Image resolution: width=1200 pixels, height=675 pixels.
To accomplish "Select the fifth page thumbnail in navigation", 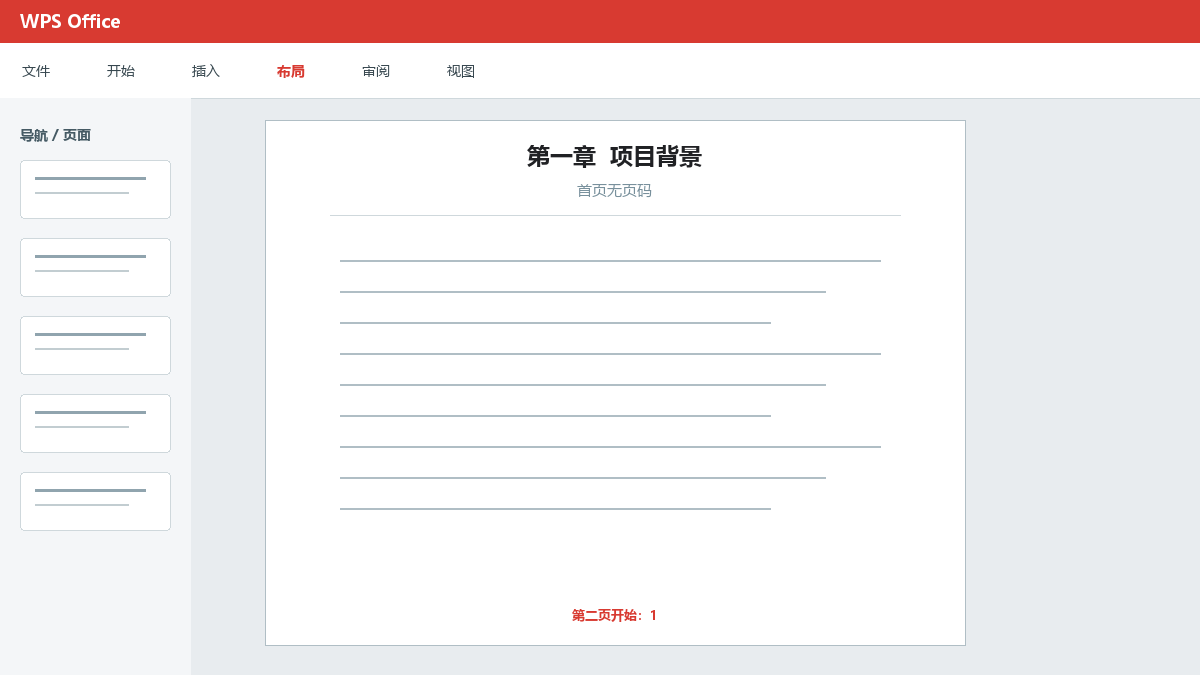I will pyautogui.click(x=95, y=501).
